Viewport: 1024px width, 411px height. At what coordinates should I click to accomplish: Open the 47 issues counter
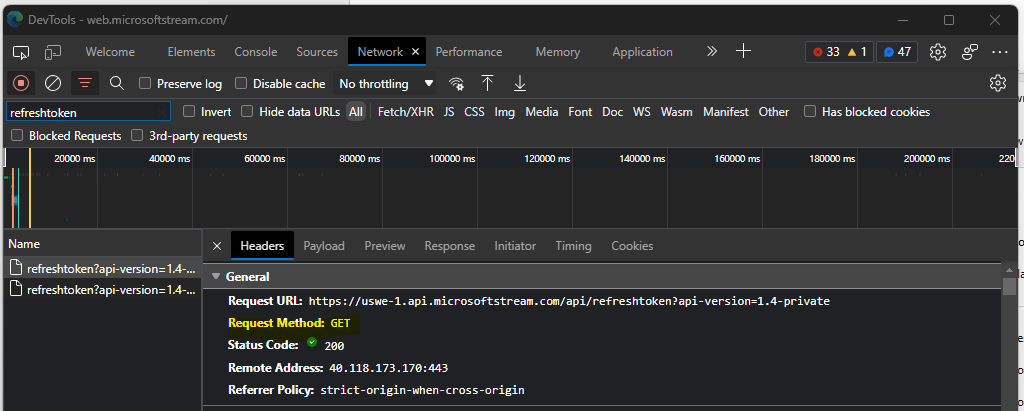(897, 52)
